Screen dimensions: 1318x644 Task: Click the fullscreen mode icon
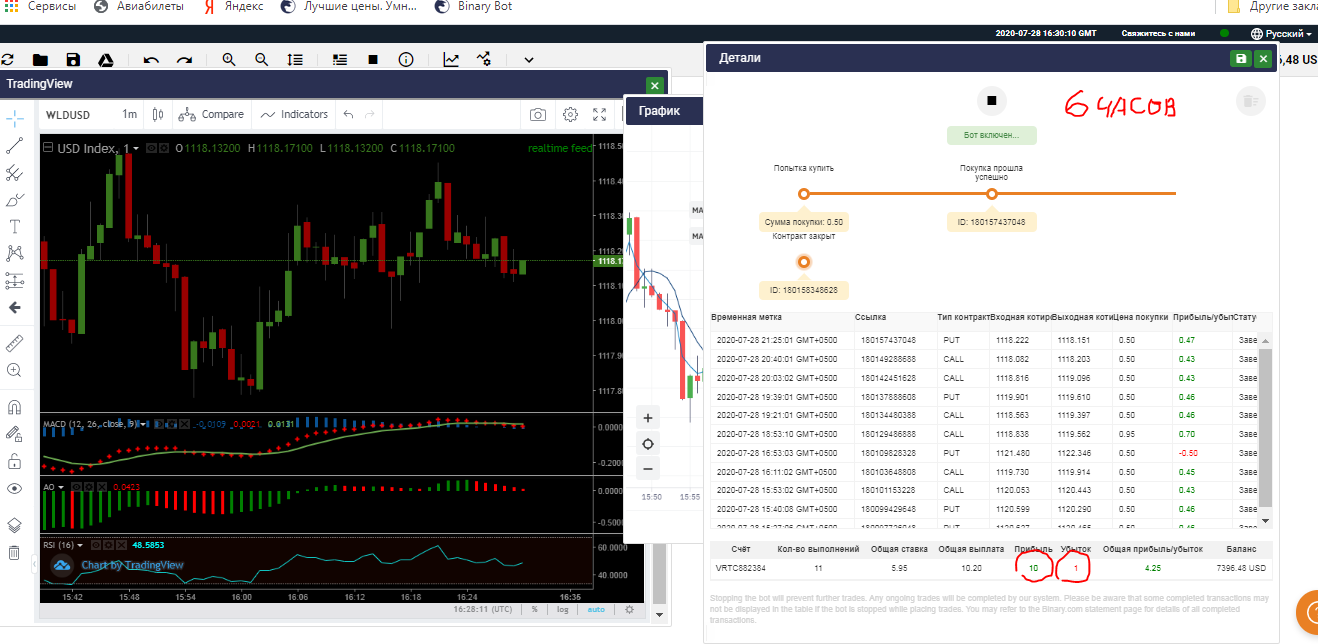(x=600, y=115)
